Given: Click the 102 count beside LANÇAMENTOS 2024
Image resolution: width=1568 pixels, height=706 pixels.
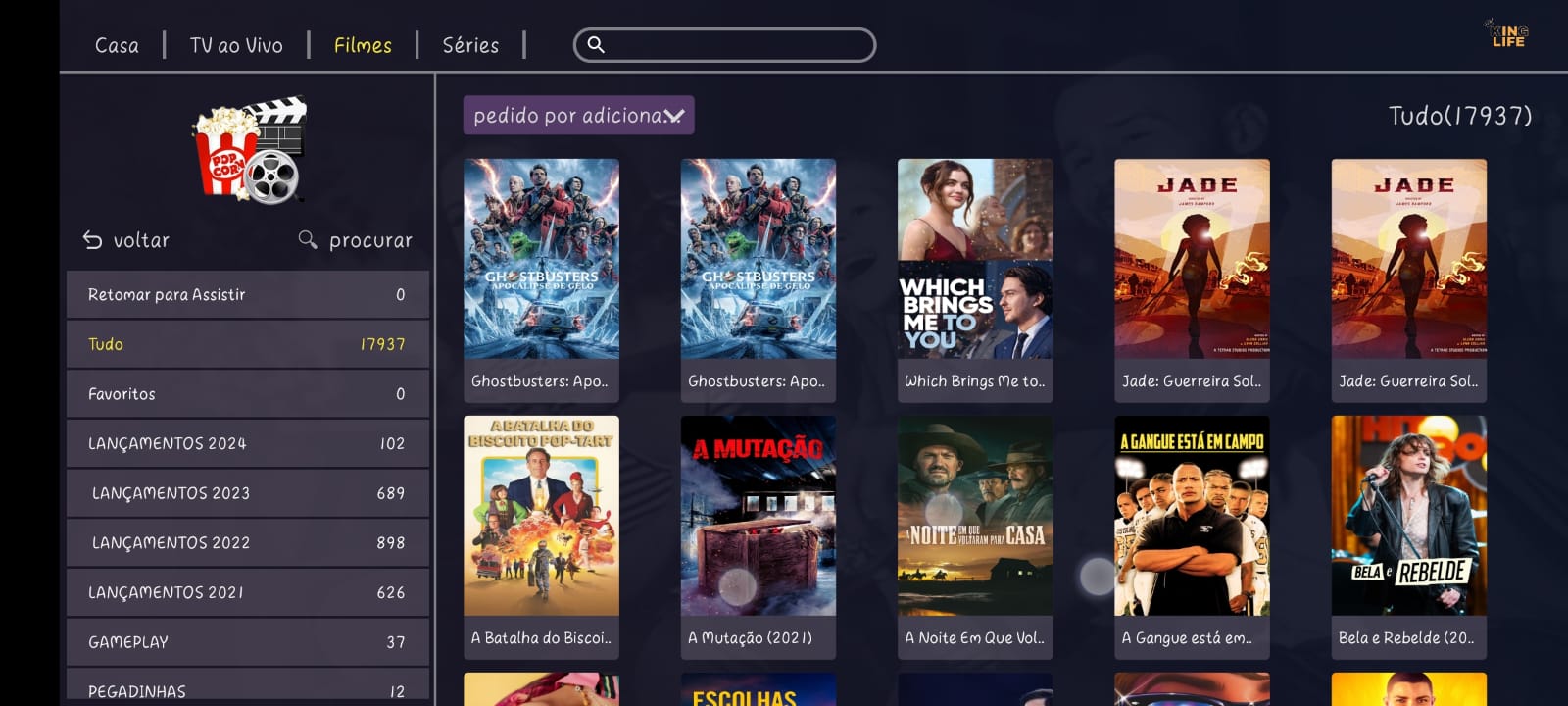Looking at the screenshot, I should click(392, 443).
